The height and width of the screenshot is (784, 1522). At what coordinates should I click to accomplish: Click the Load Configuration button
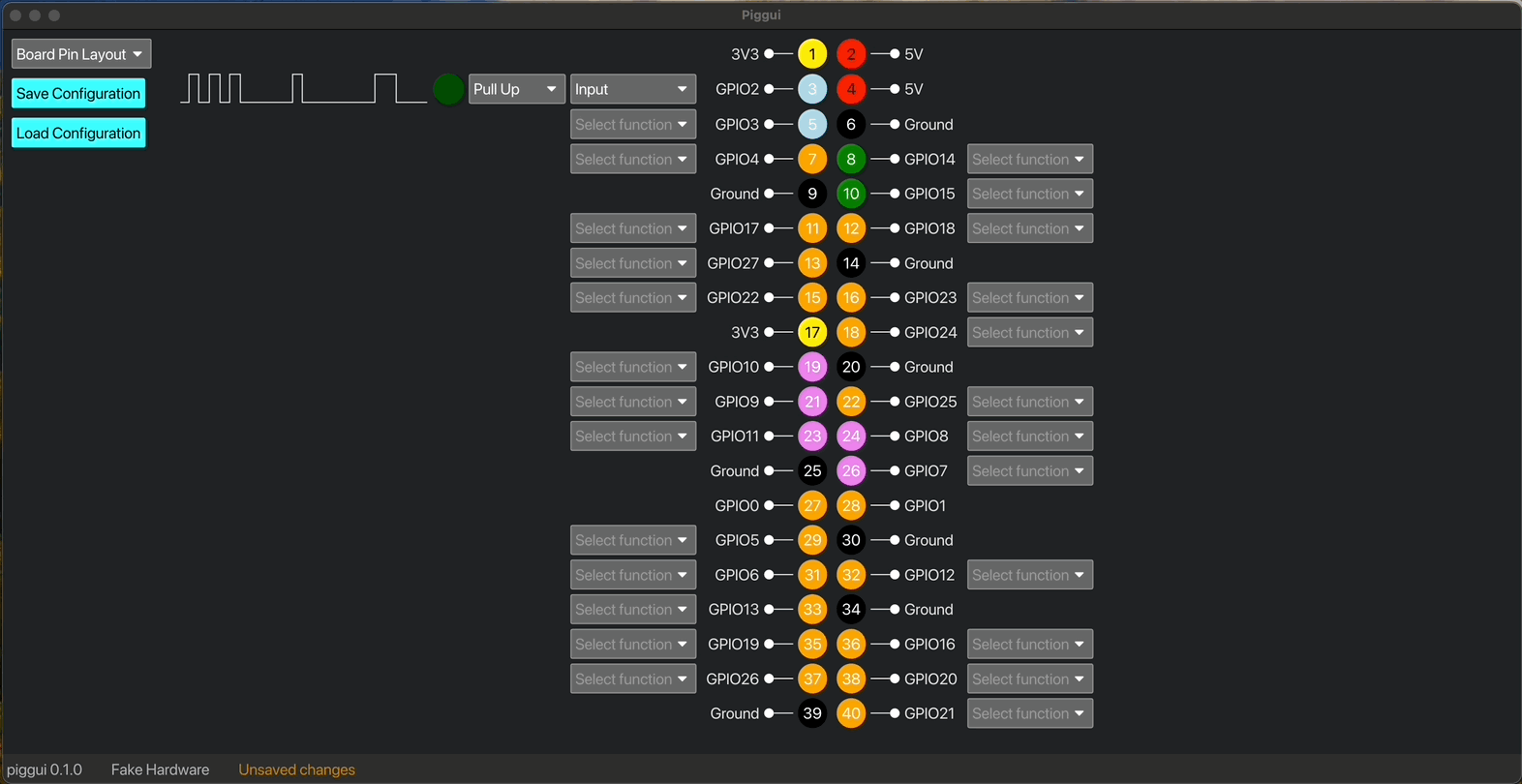[78, 133]
